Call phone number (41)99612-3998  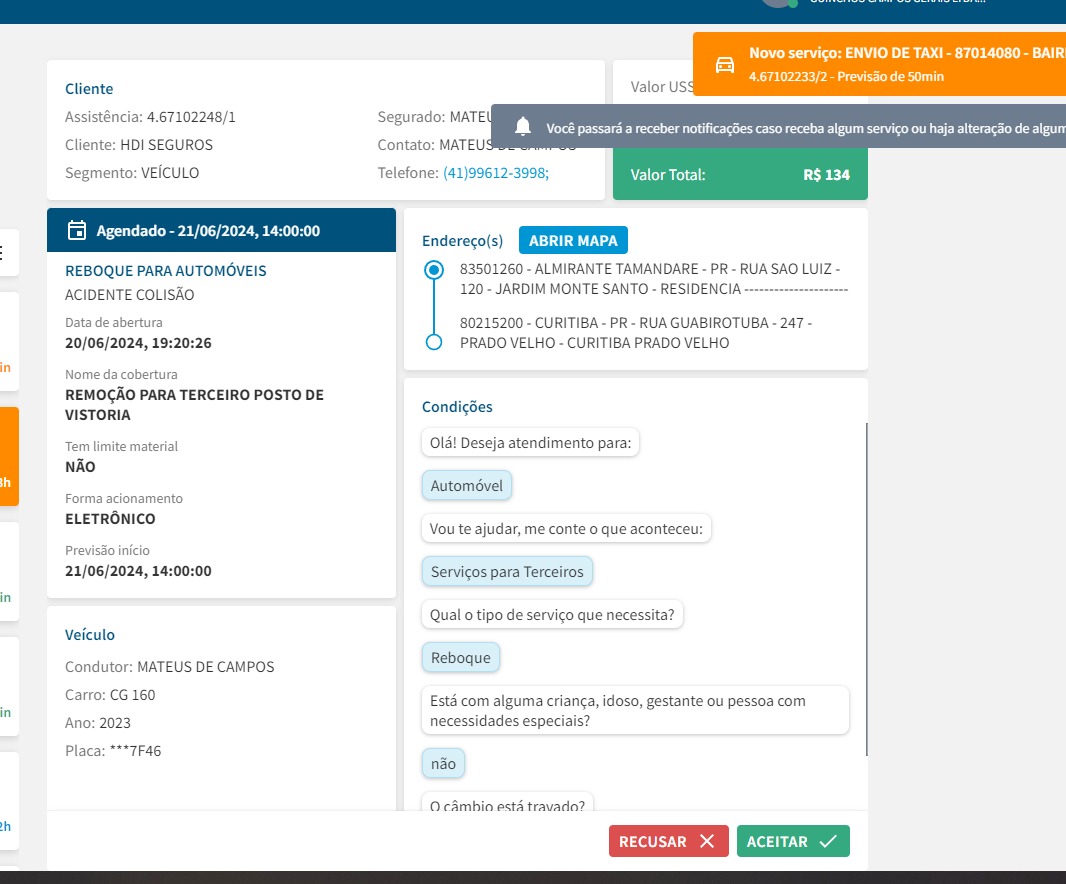[496, 173]
